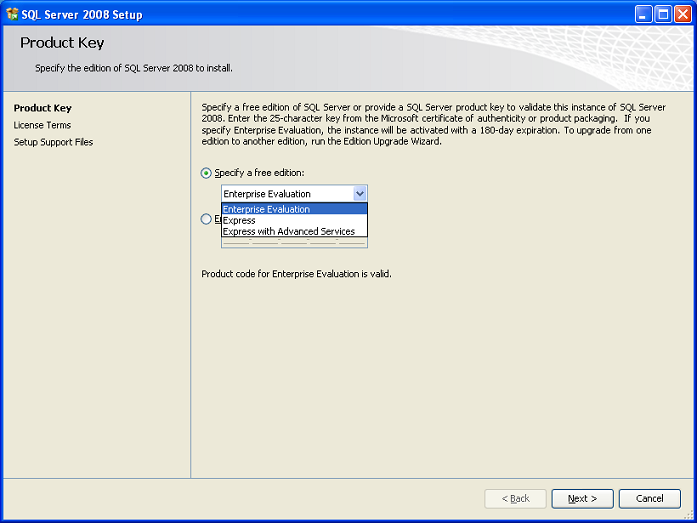Image resolution: width=697 pixels, height=523 pixels.
Task: Choose Express with Advanced Services option
Action: [x=294, y=232]
